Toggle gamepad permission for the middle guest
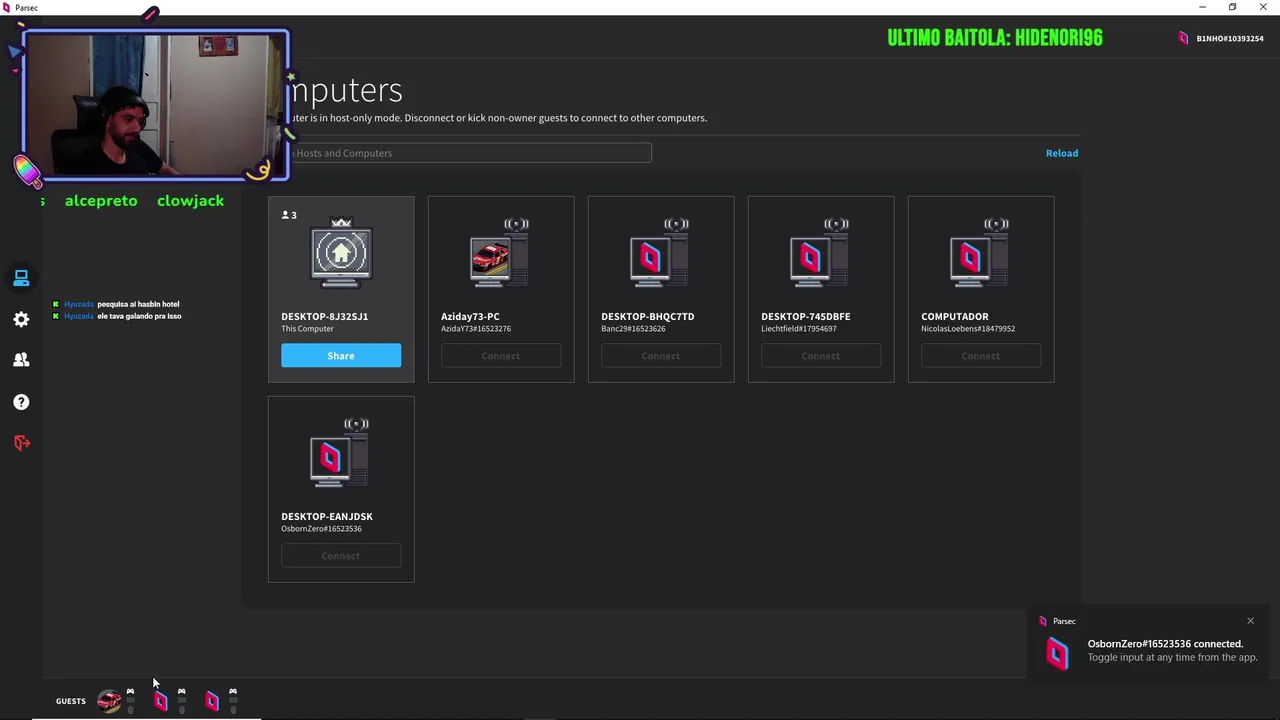This screenshot has height=720, width=1280. (x=181, y=691)
